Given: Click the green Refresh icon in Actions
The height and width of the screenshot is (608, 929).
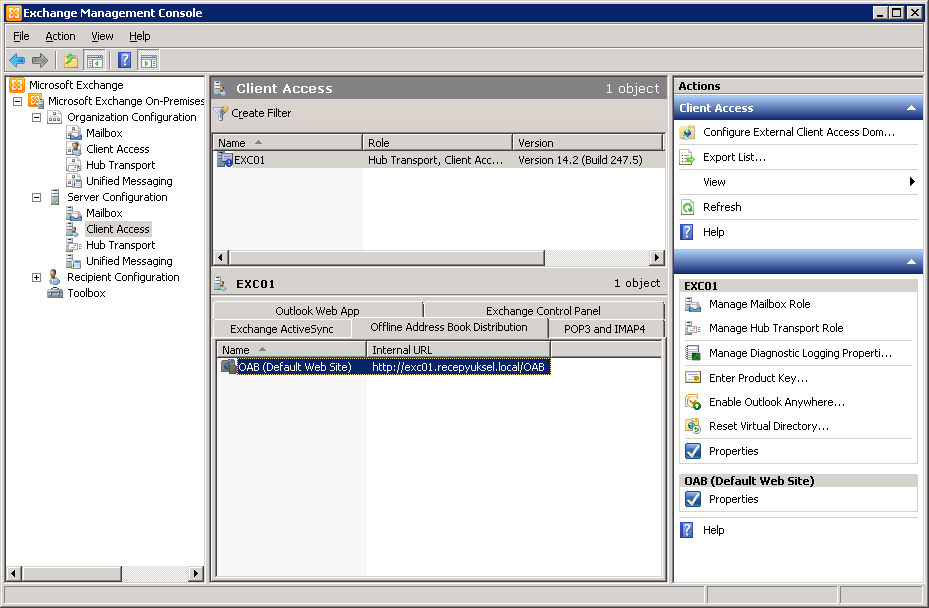Looking at the screenshot, I should pyautogui.click(x=687, y=207).
